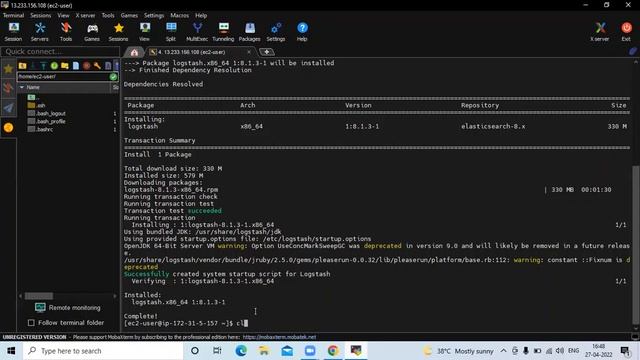640x360 pixels.
Task: Open the Zoom app from the taskbar
Action: pyautogui.click(x=310, y=351)
